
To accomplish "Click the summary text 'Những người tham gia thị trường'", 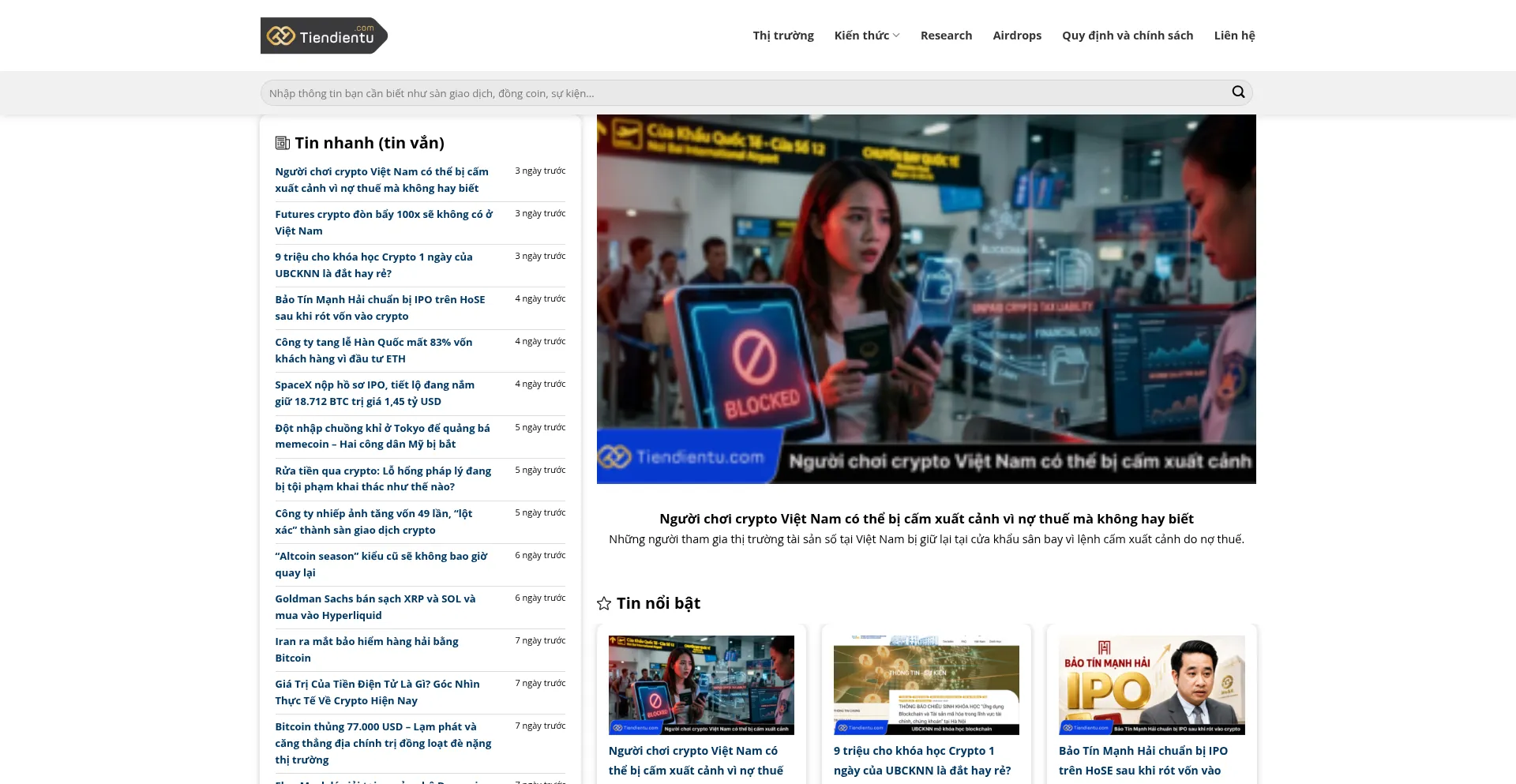I will 926,539.
